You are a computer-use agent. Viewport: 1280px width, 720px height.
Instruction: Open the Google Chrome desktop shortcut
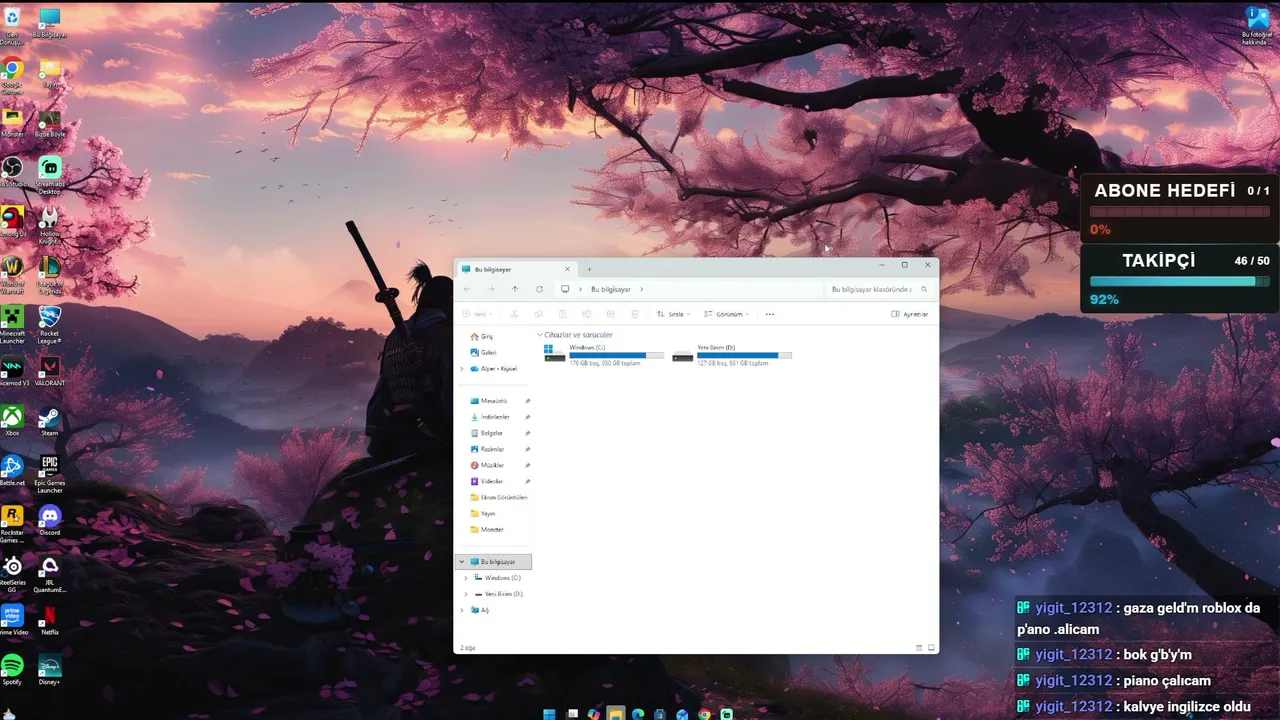click(12, 75)
